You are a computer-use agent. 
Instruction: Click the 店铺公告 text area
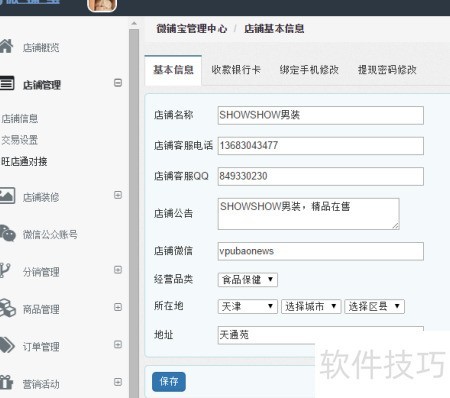pyautogui.click(x=308, y=214)
